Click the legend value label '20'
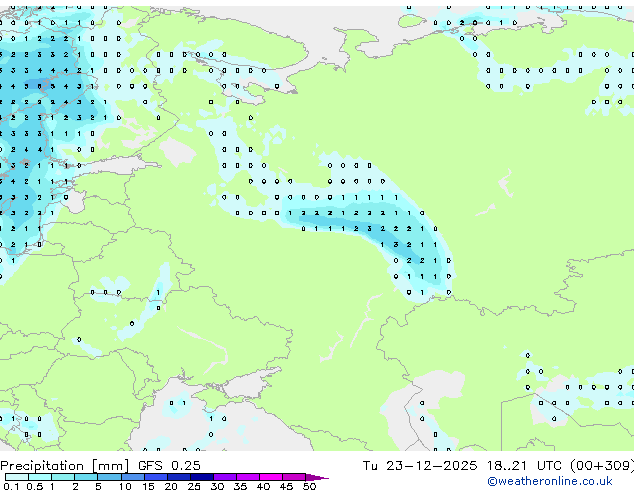This screenshot has width=634, height=490. 171,486
